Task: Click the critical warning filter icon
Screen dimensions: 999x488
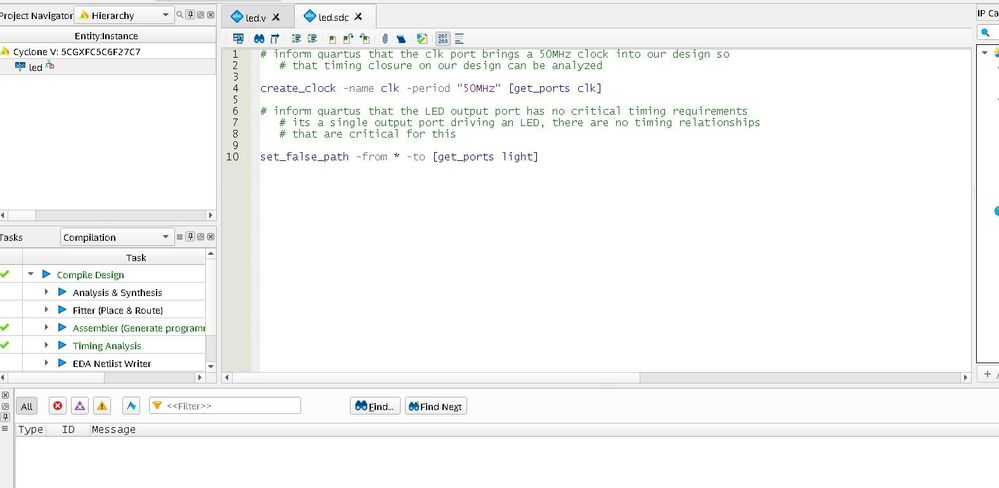Action: click(79, 406)
